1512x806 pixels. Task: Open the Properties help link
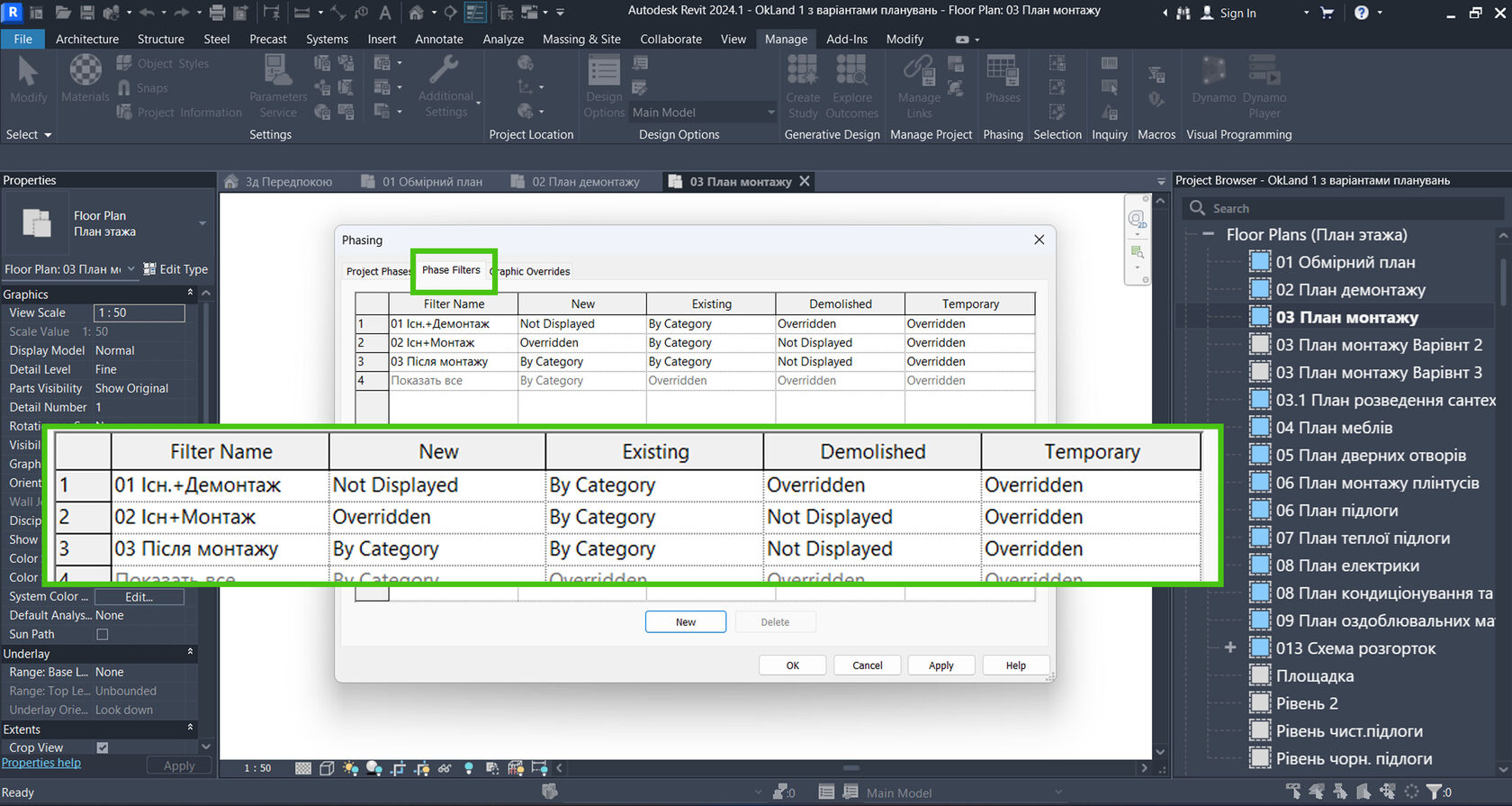click(41, 763)
